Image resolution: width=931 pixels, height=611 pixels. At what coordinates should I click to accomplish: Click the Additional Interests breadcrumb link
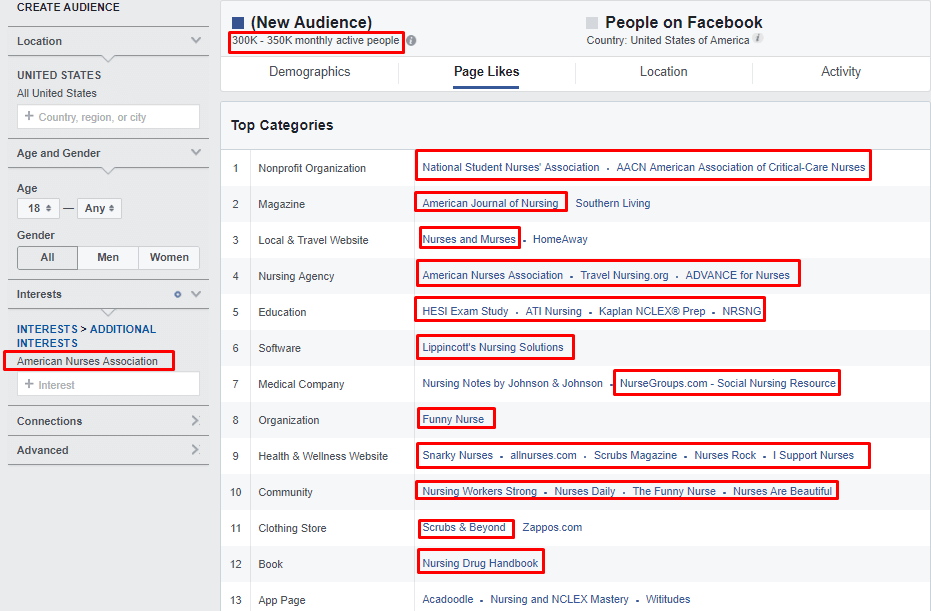click(86, 336)
